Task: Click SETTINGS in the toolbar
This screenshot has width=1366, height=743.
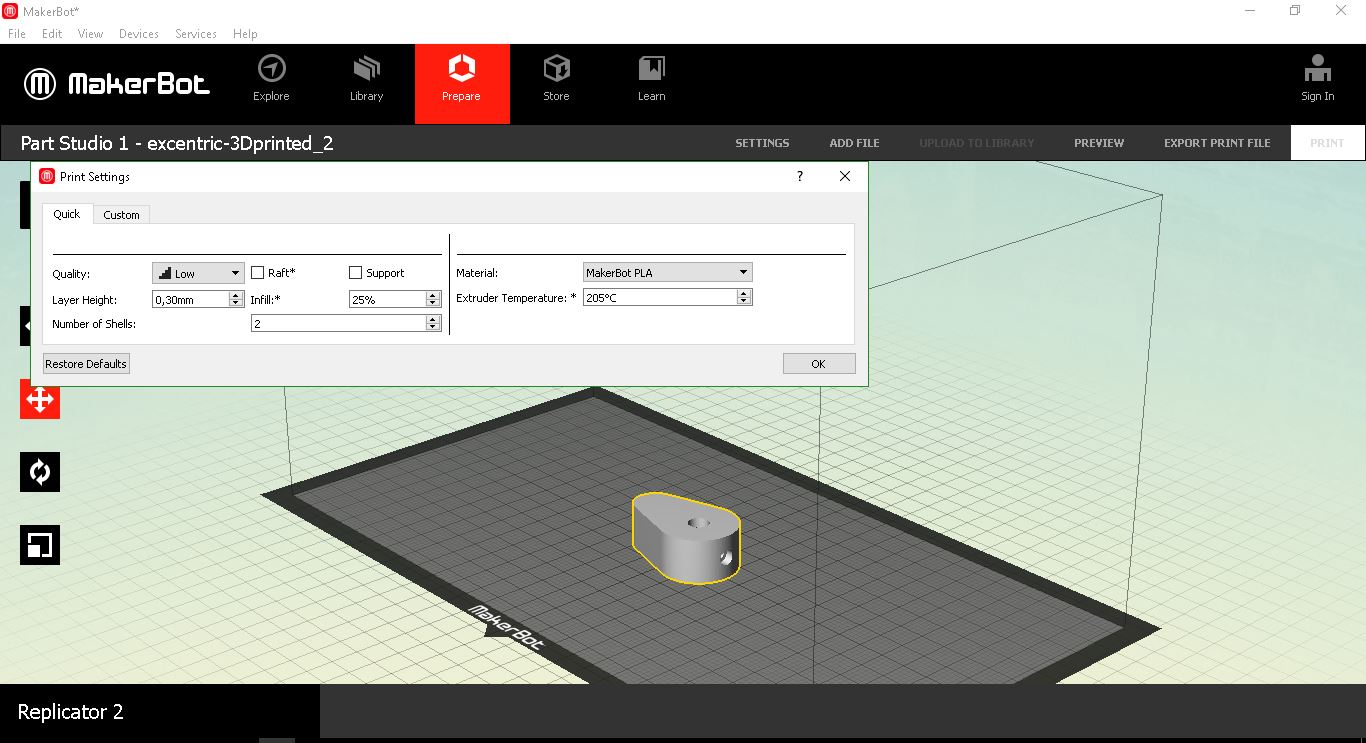Action: [762, 143]
